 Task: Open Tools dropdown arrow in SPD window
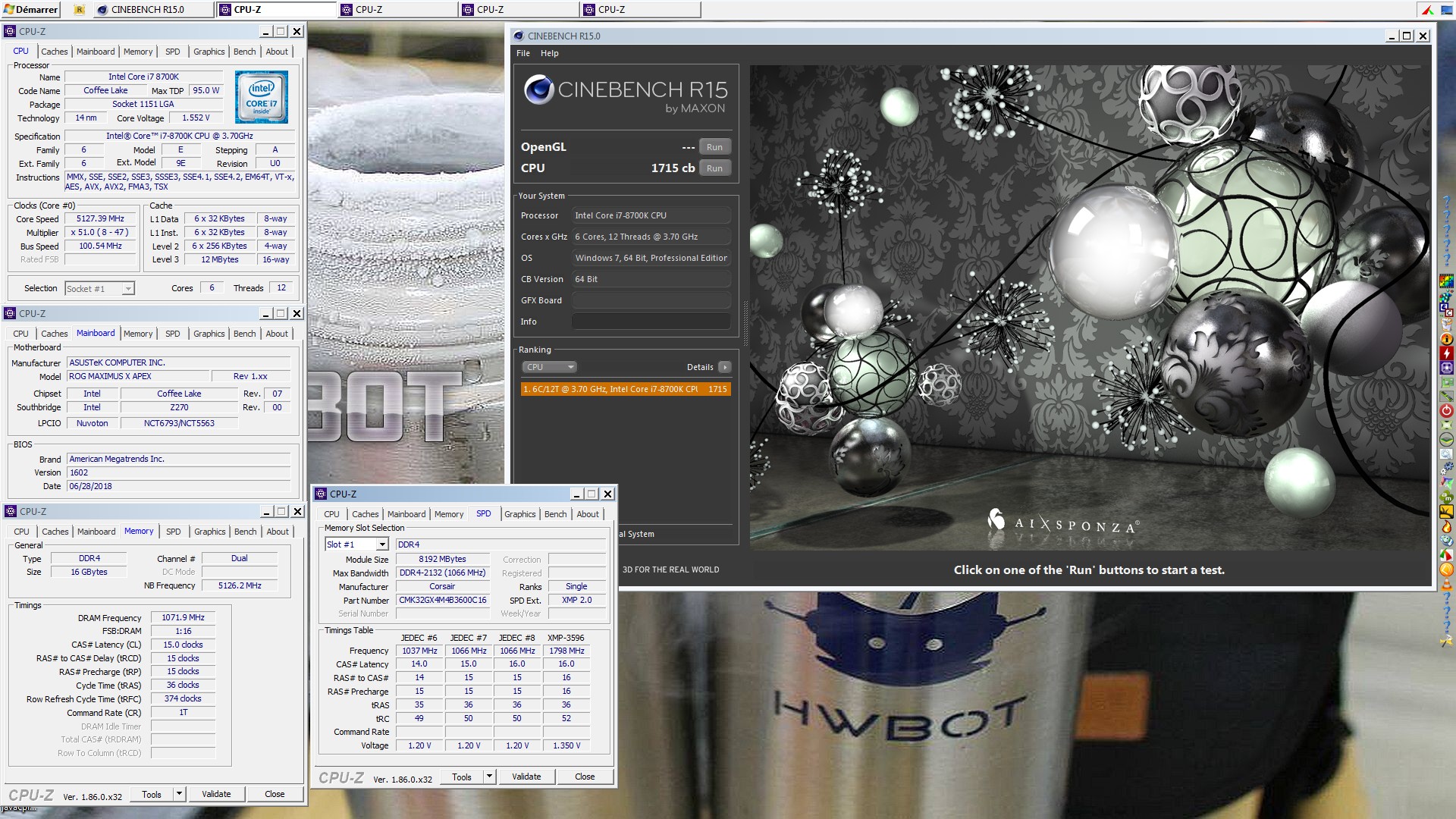pyautogui.click(x=489, y=777)
